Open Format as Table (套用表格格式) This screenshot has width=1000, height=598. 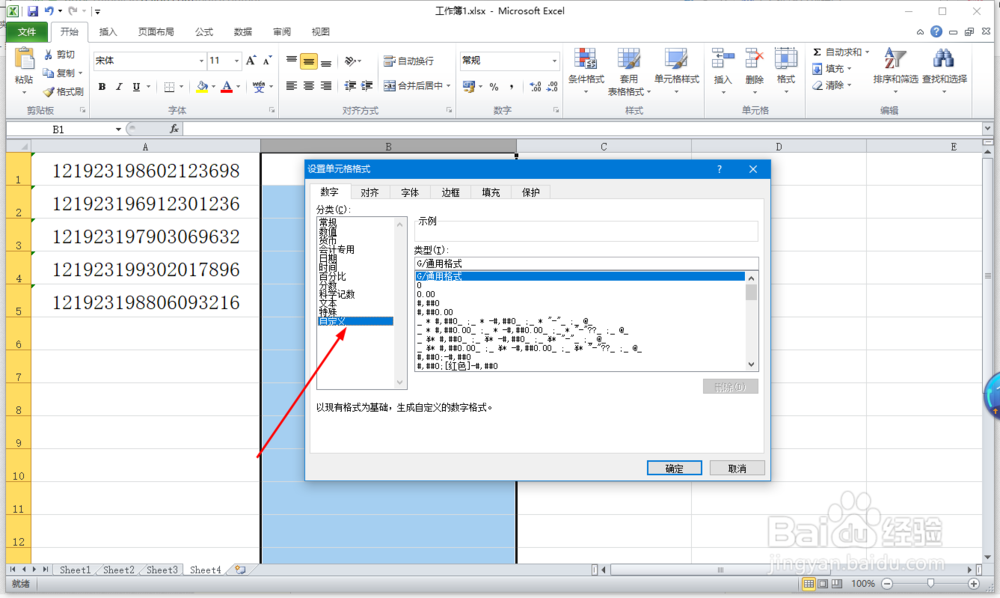click(x=629, y=71)
